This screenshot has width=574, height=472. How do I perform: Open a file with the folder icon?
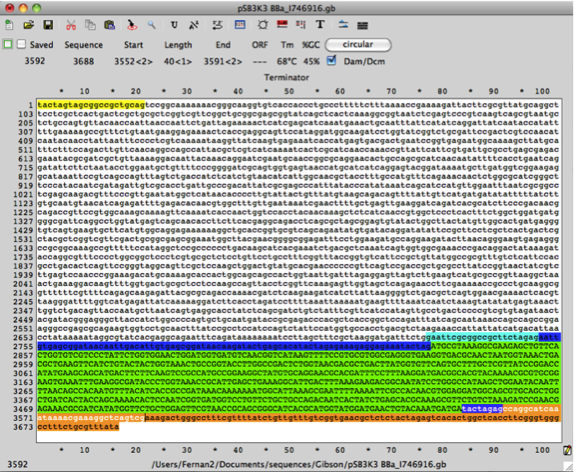point(29,25)
